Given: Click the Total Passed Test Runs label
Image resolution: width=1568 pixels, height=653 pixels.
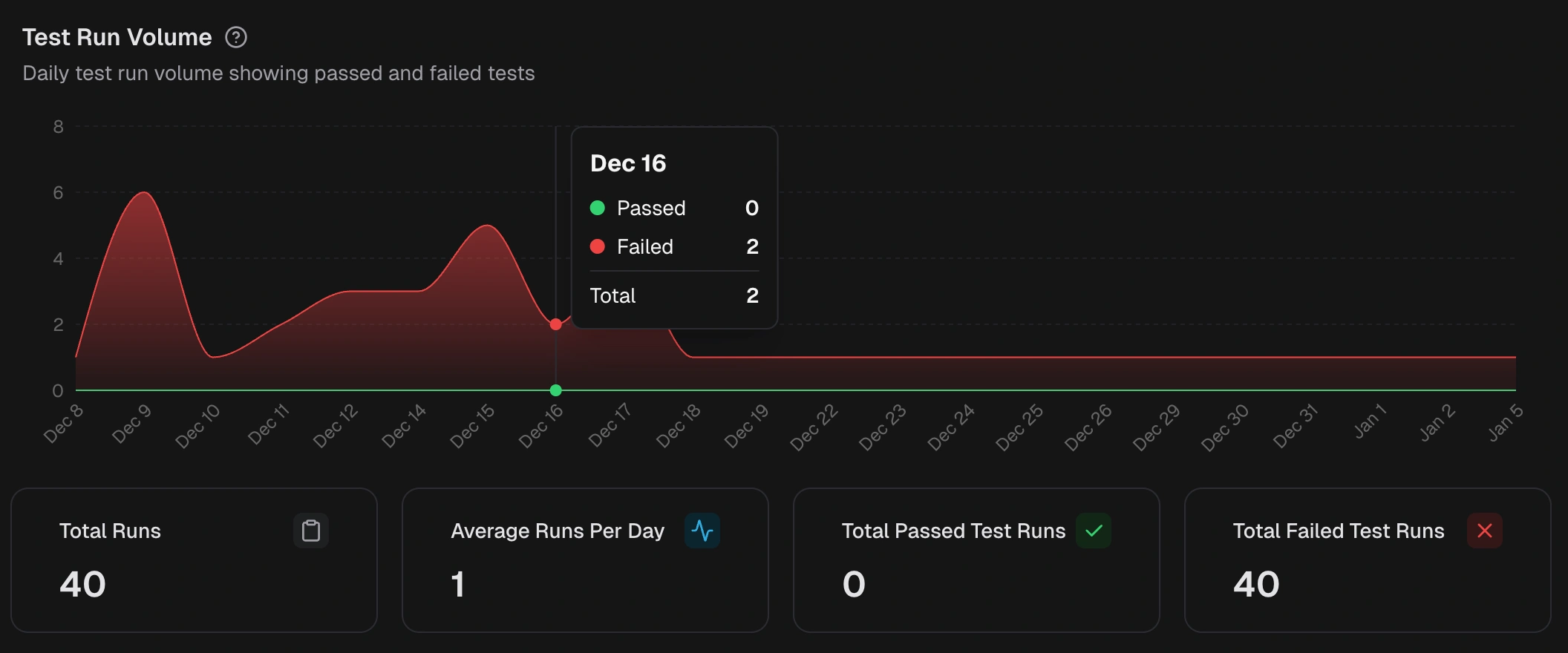Looking at the screenshot, I should coord(953,531).
